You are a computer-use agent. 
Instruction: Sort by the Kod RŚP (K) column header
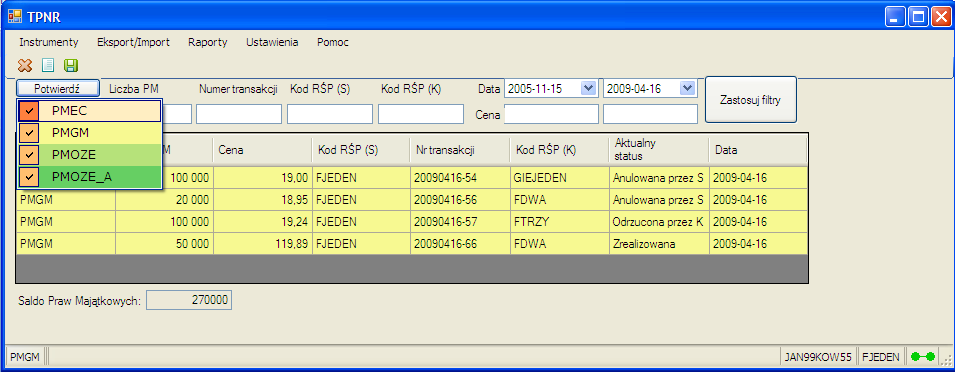(559, 150)
